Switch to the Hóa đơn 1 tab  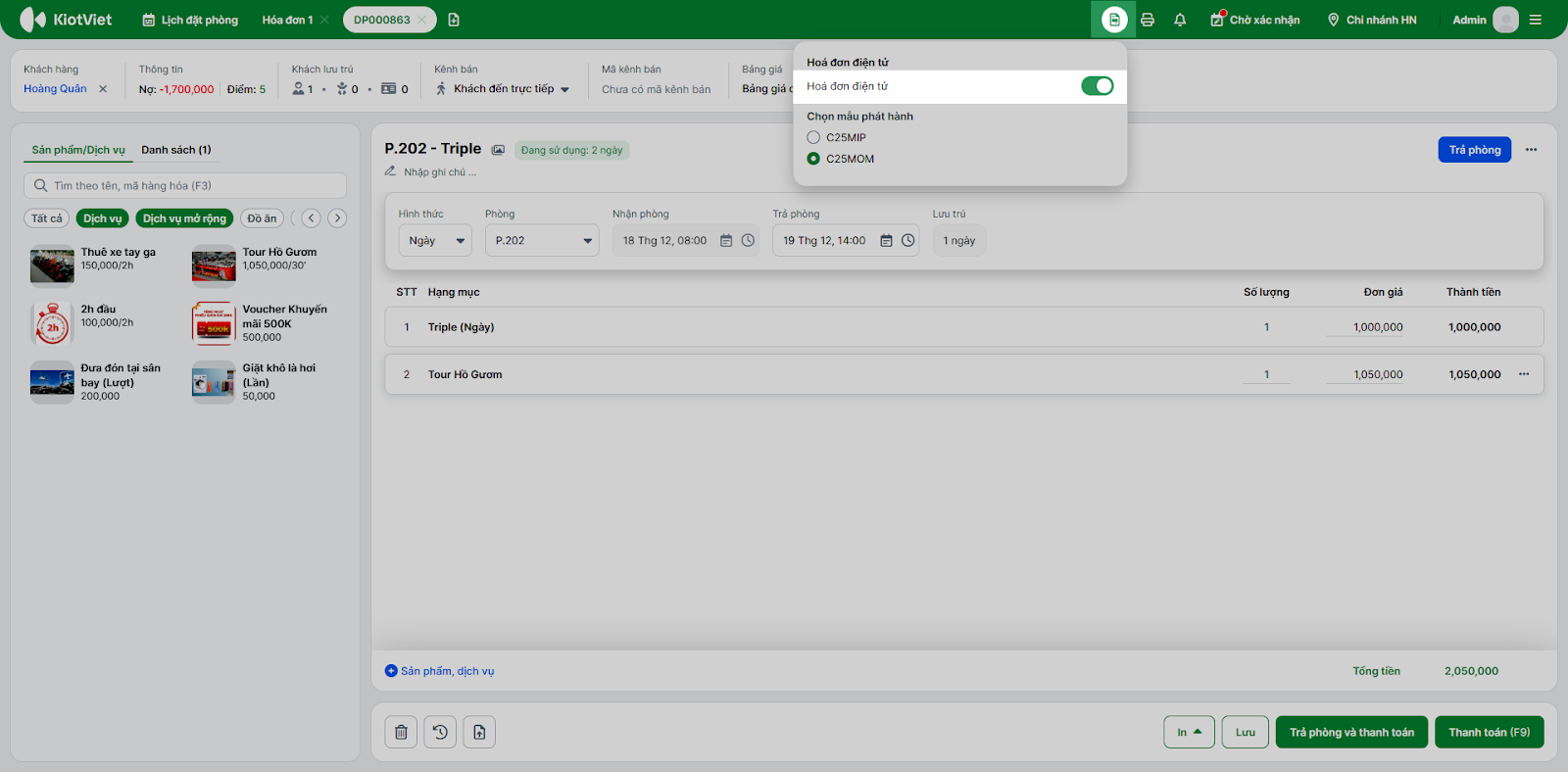[287, 20]
